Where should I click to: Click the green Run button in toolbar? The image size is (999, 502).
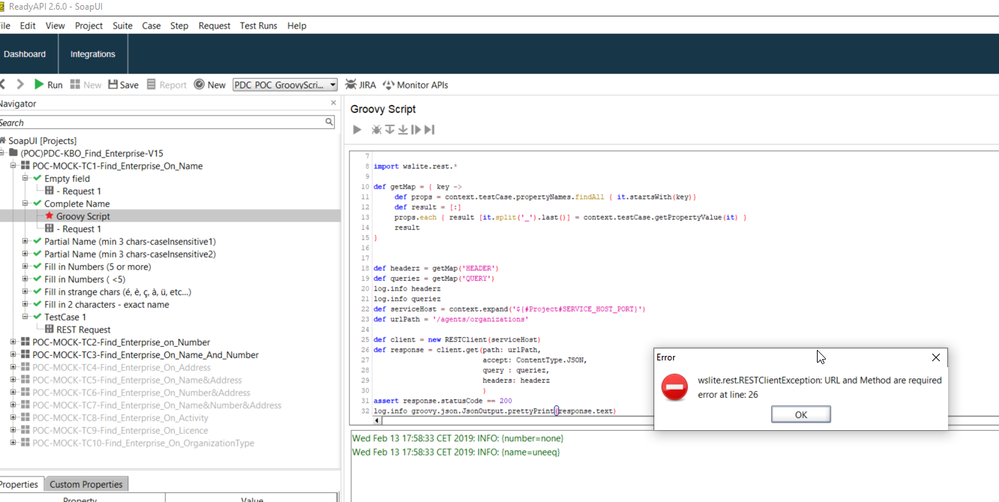47,85
